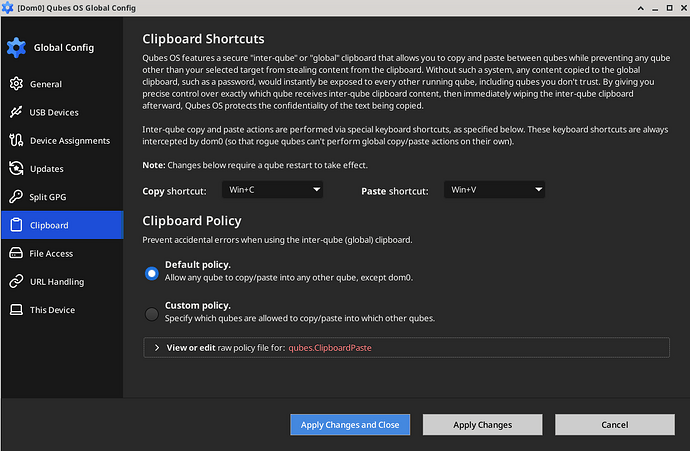690x451 pixels.
Task: Click the Split GPG key icon
Action: [x=16, y=197]
